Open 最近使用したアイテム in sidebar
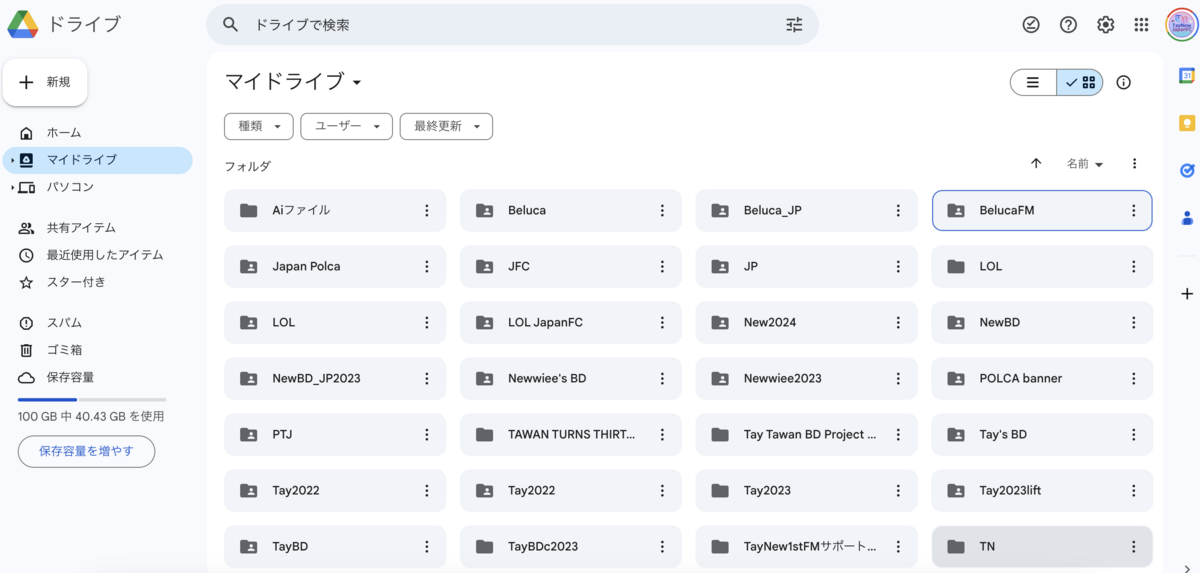This screenshot has width=1200, height=573. tap(98, 255)
